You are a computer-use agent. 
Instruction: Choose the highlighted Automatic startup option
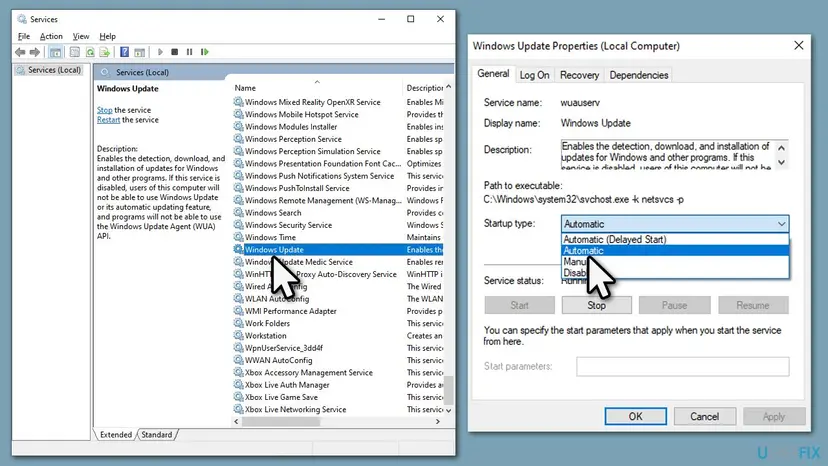pyautogui.click(x=675, y=250)
